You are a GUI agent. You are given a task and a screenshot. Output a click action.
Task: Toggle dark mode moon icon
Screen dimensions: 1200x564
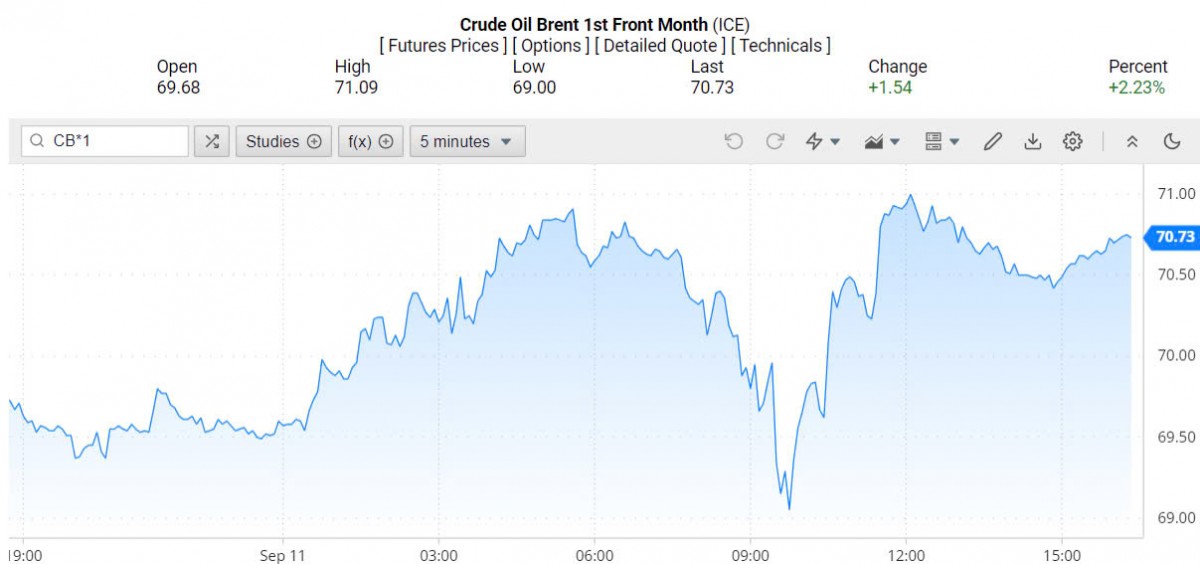point(1172,142)
